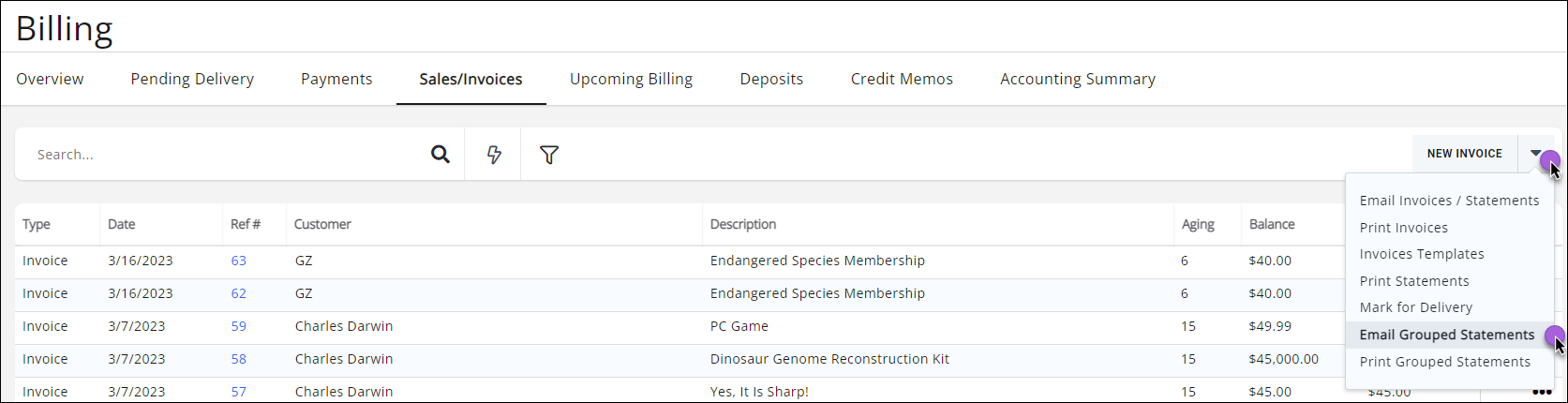Screen dimensions: 1568x403
Task: Choose Email Grouped Statements option
Action: [1446, 335]
